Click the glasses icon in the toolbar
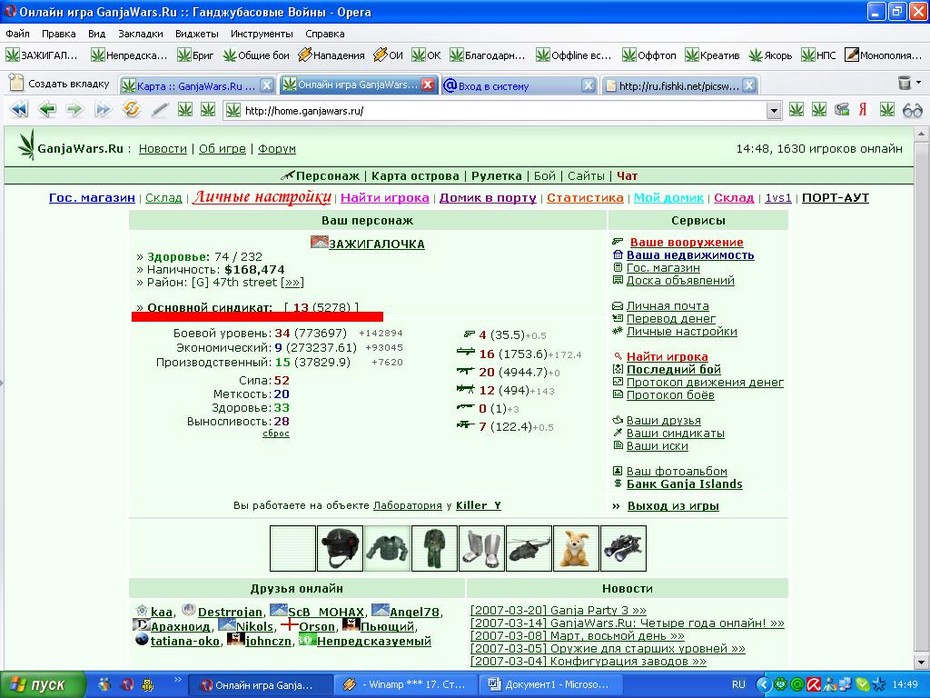This screenshot has width=930, height=698. 912,110
